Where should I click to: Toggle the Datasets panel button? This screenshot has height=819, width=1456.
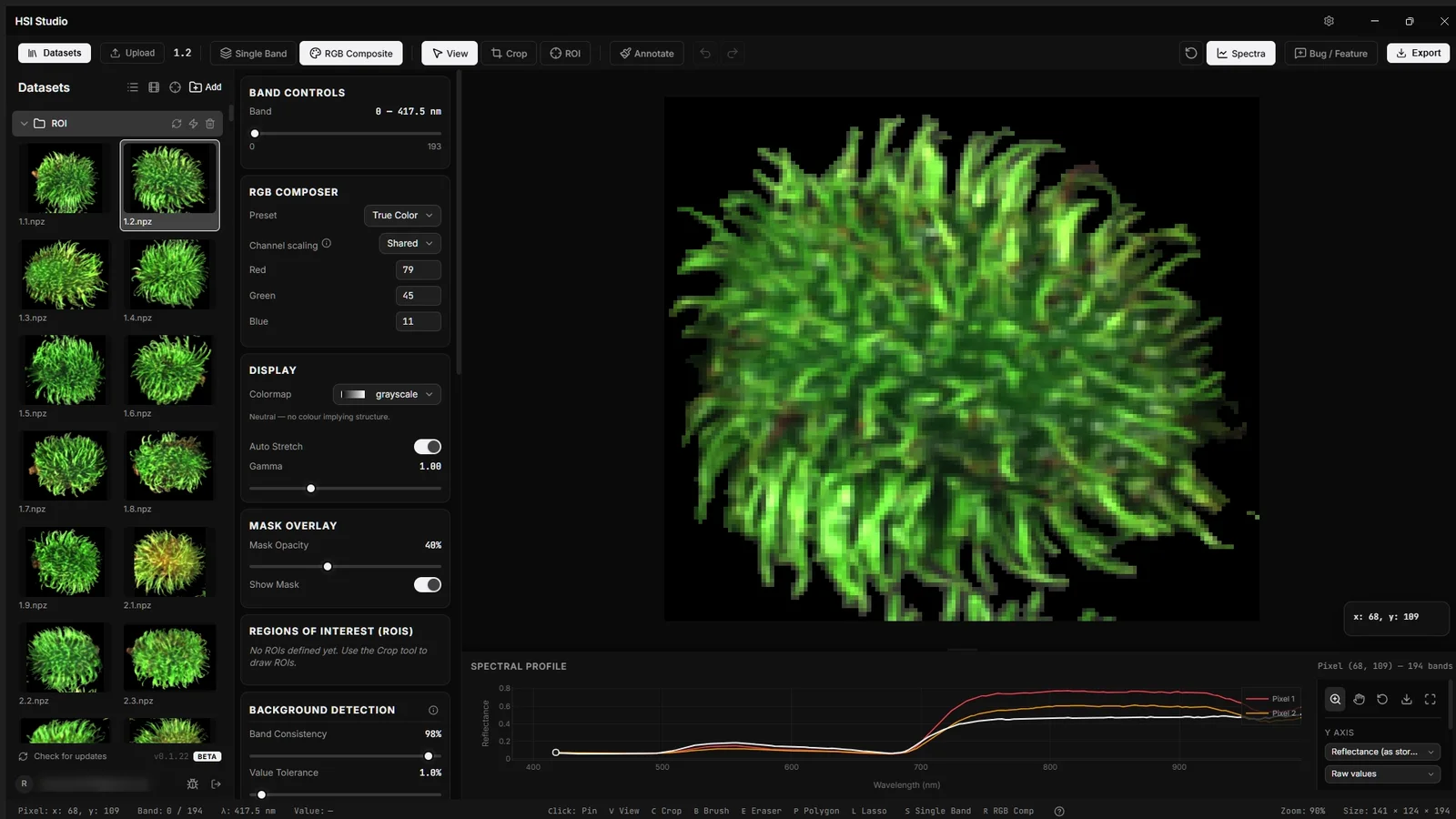tap(55, 54)
